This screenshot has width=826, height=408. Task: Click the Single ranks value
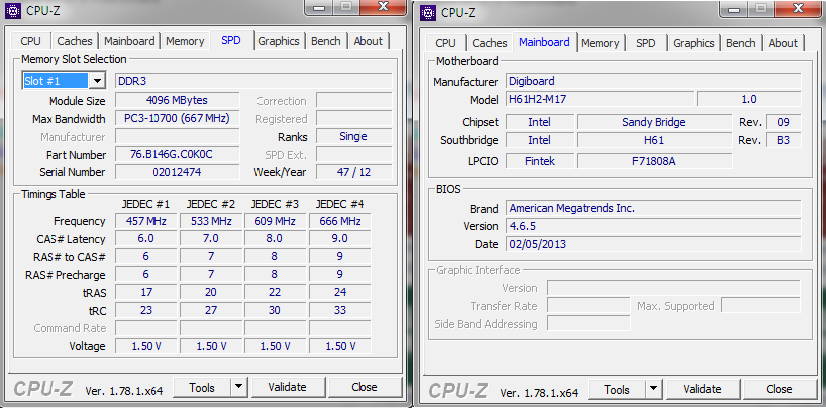click(x=354, y=136)
